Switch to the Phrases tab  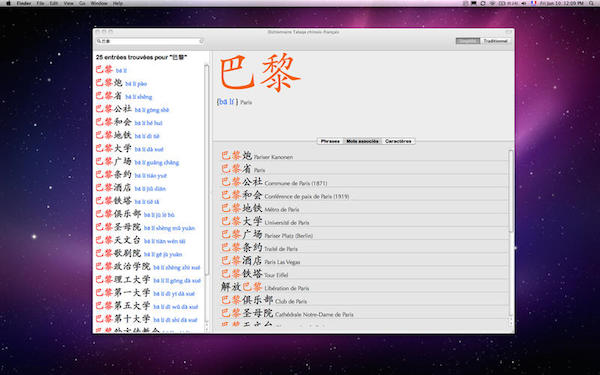(330, 141)
